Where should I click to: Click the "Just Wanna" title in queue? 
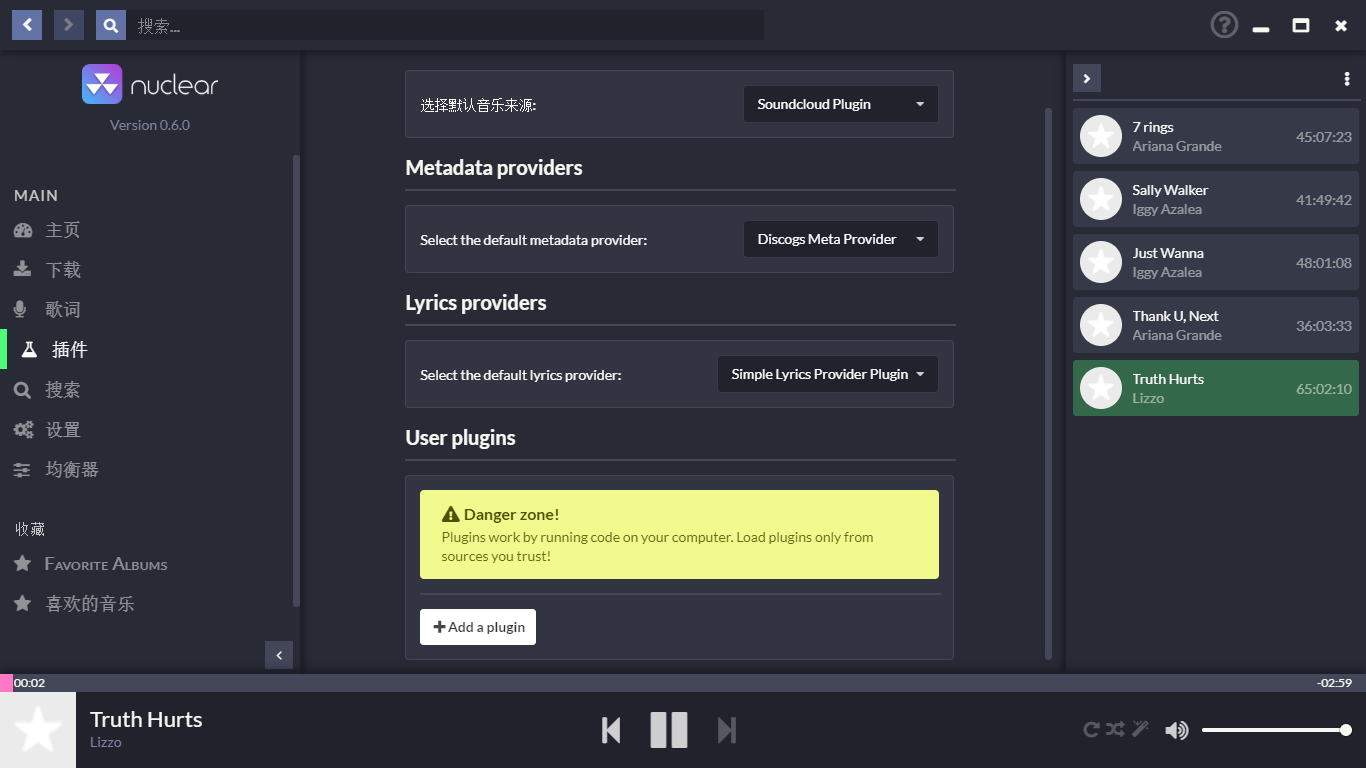point(1168,253)
